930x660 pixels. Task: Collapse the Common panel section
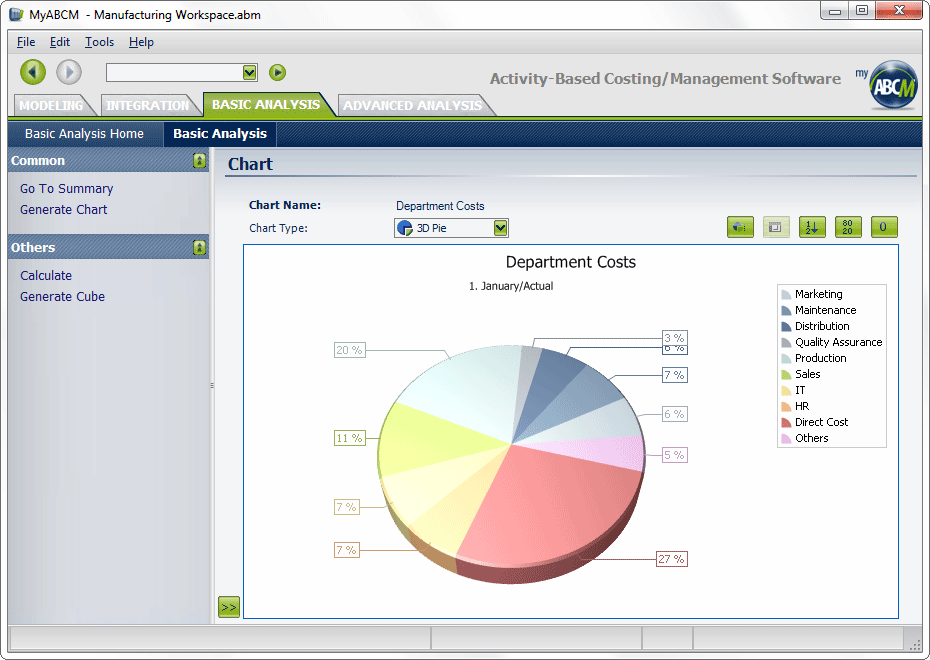pyautogui.click(x=199, y=161)
